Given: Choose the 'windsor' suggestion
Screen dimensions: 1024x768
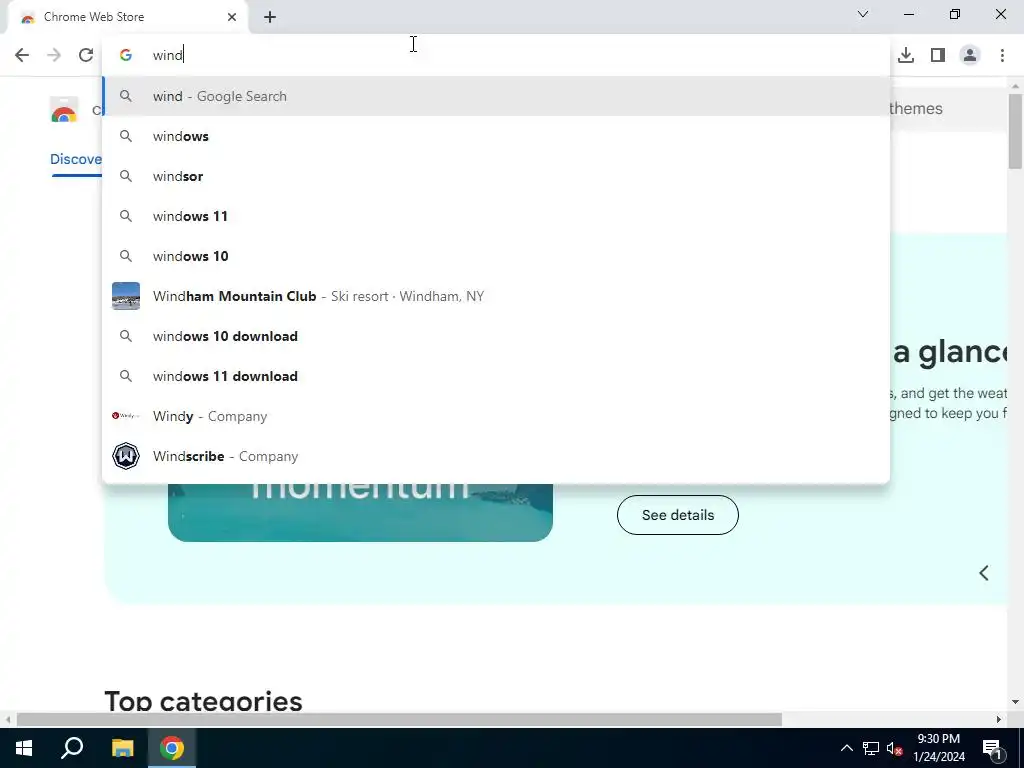Looking at the screenshot, I should pos(496,176).
